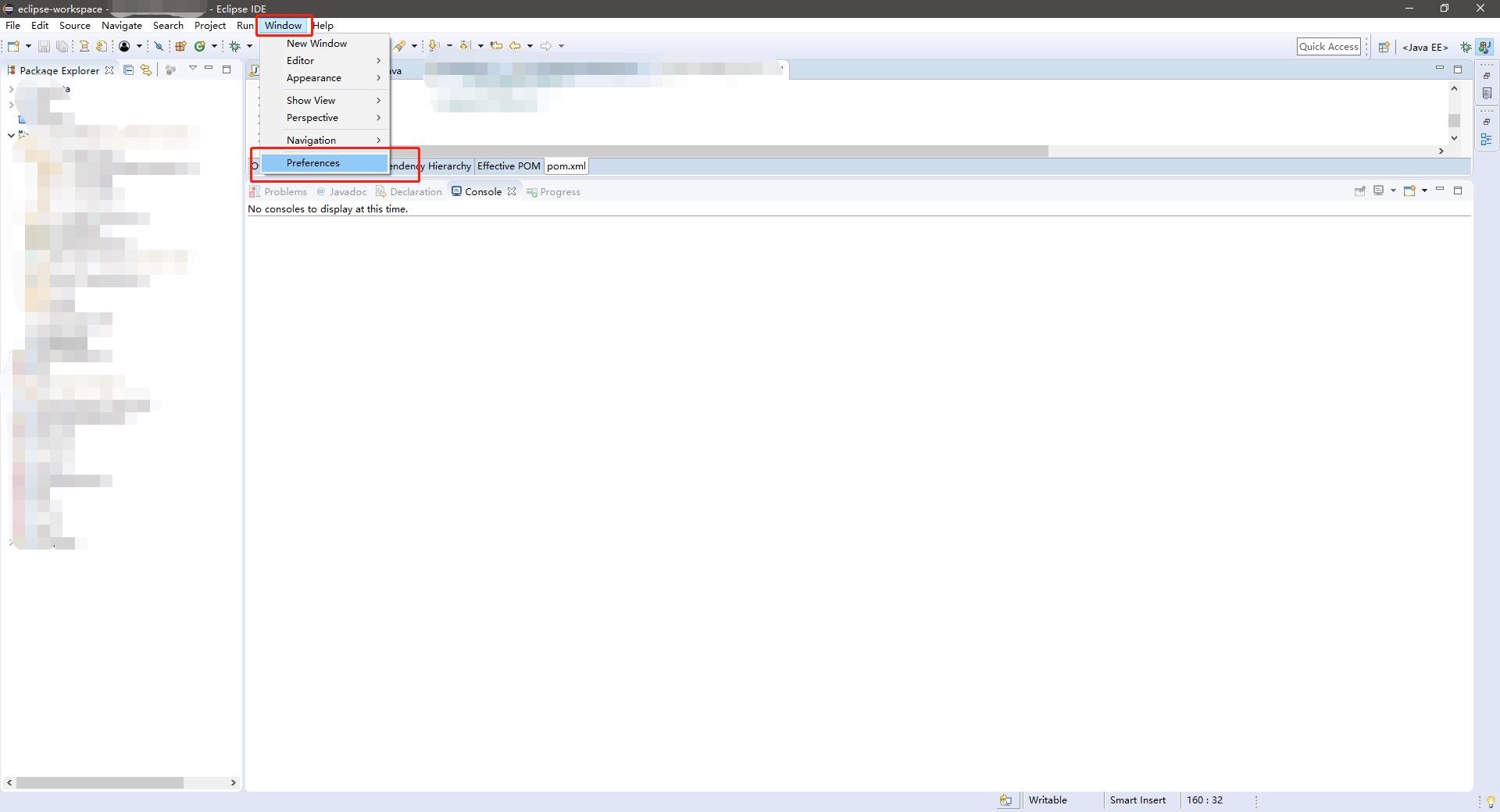Switch to the Effective POM tab
This screenshot has width=1500, height=812.
pos(509,166)
